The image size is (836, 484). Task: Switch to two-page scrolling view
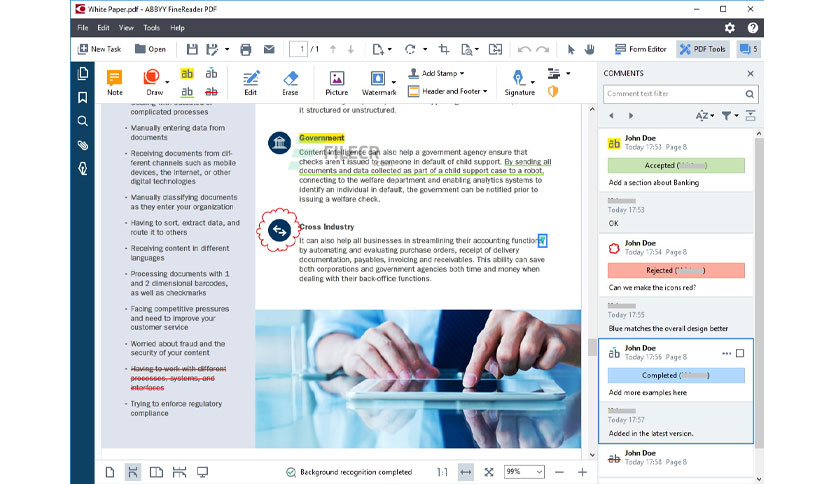coord(179,472)
